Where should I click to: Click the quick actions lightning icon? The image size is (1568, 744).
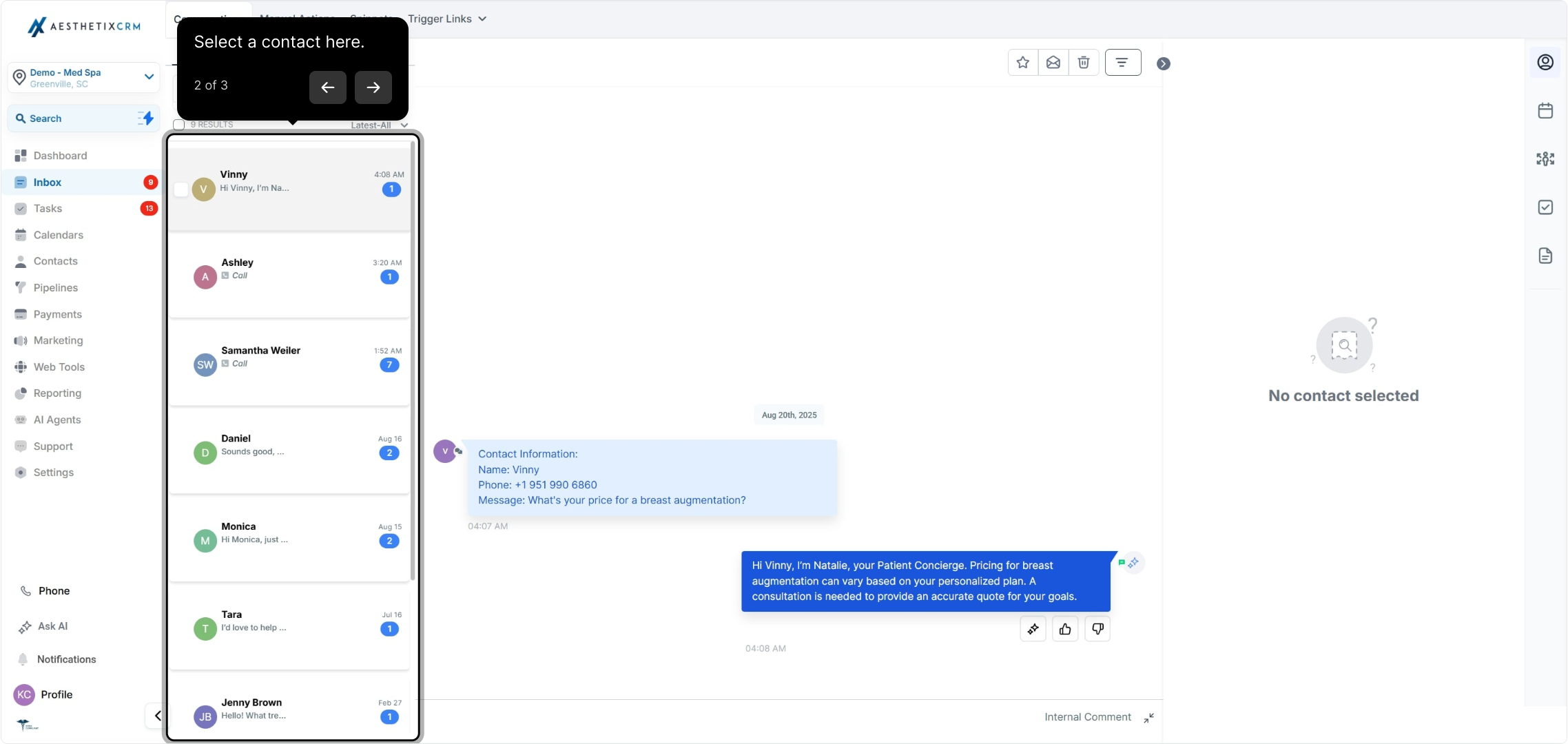pyautogui.click(x=145, y=118)
